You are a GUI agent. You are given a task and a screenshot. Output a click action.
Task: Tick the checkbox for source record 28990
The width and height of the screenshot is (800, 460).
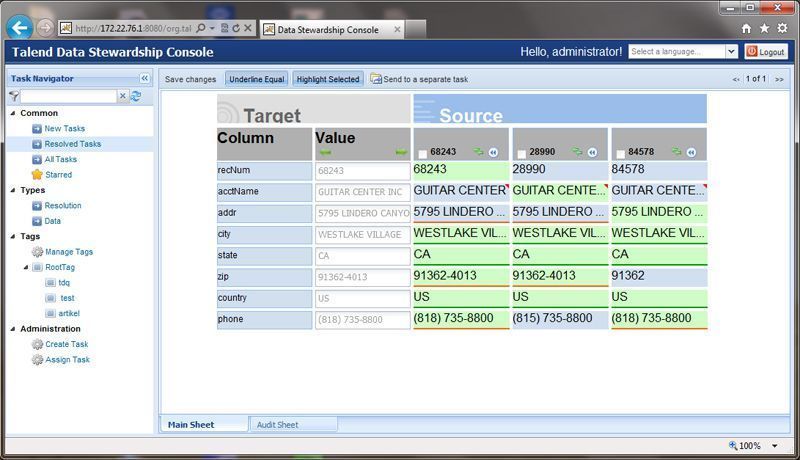tap(521, 154)
